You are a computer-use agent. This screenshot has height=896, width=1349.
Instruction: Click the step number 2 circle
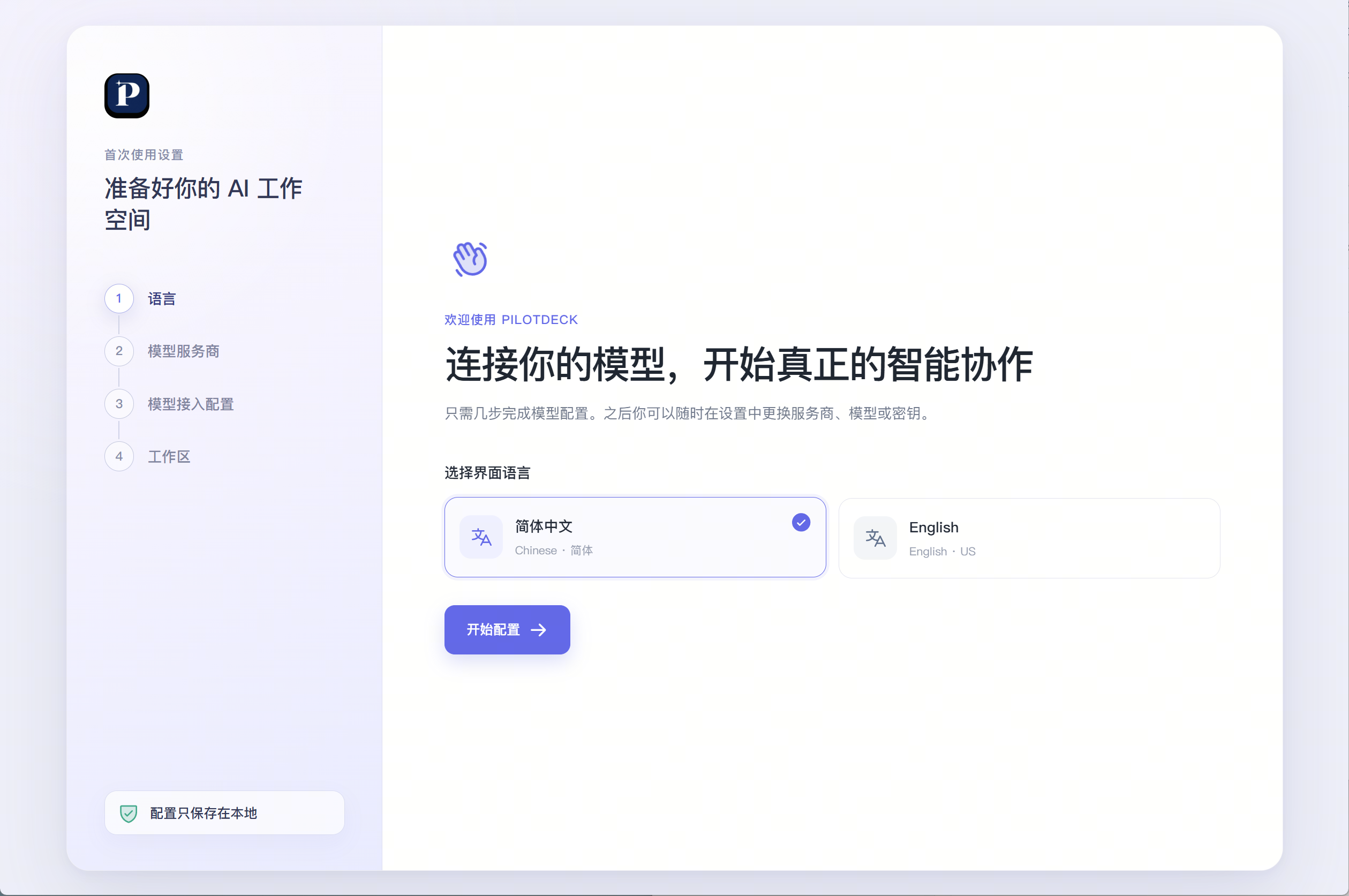(x=119, y=351)
